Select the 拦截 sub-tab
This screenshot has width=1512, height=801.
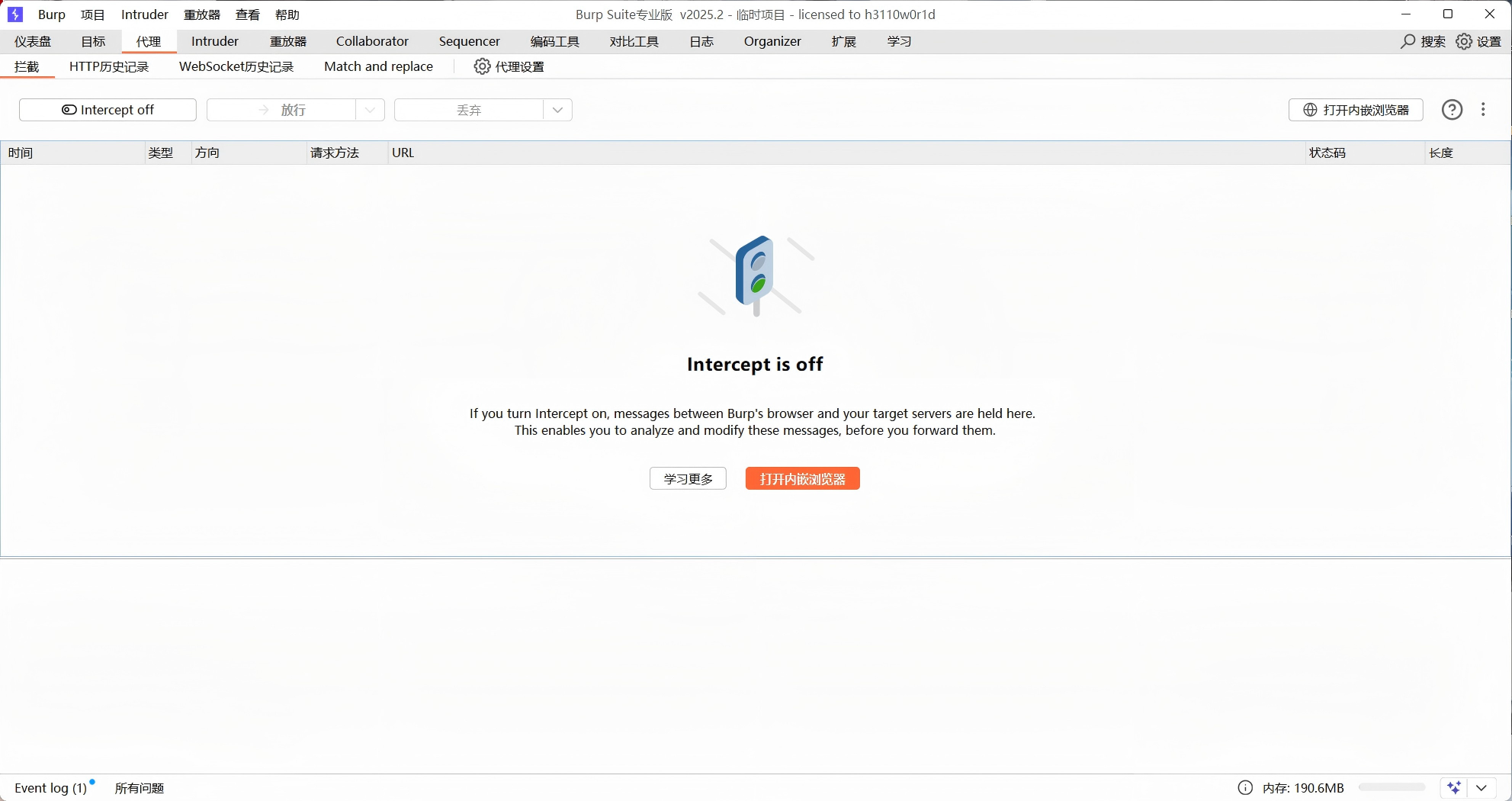[x=27, y=66]
